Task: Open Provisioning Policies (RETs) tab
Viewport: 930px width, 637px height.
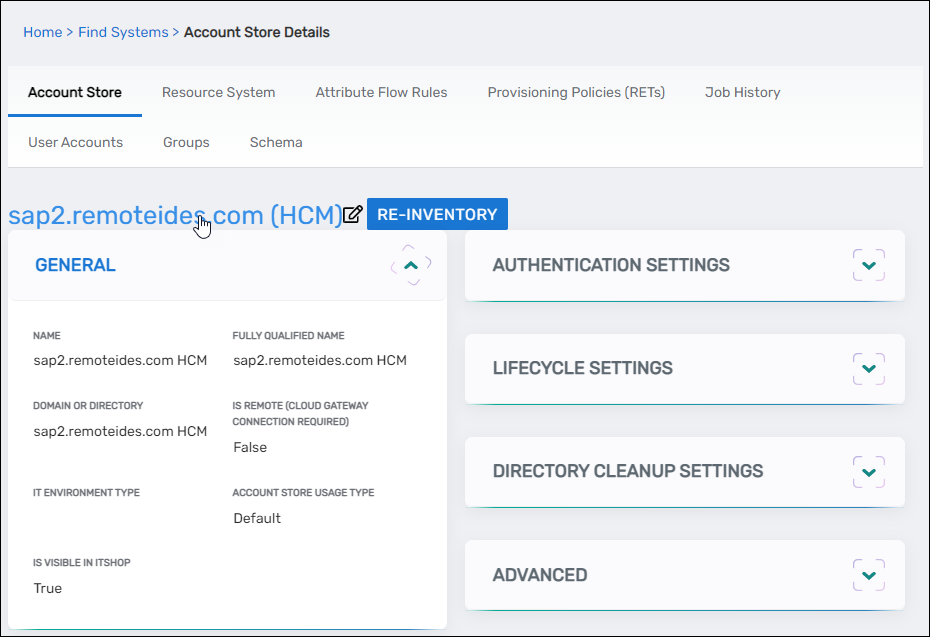Action: pyautogui.click(x=576, y=92)
